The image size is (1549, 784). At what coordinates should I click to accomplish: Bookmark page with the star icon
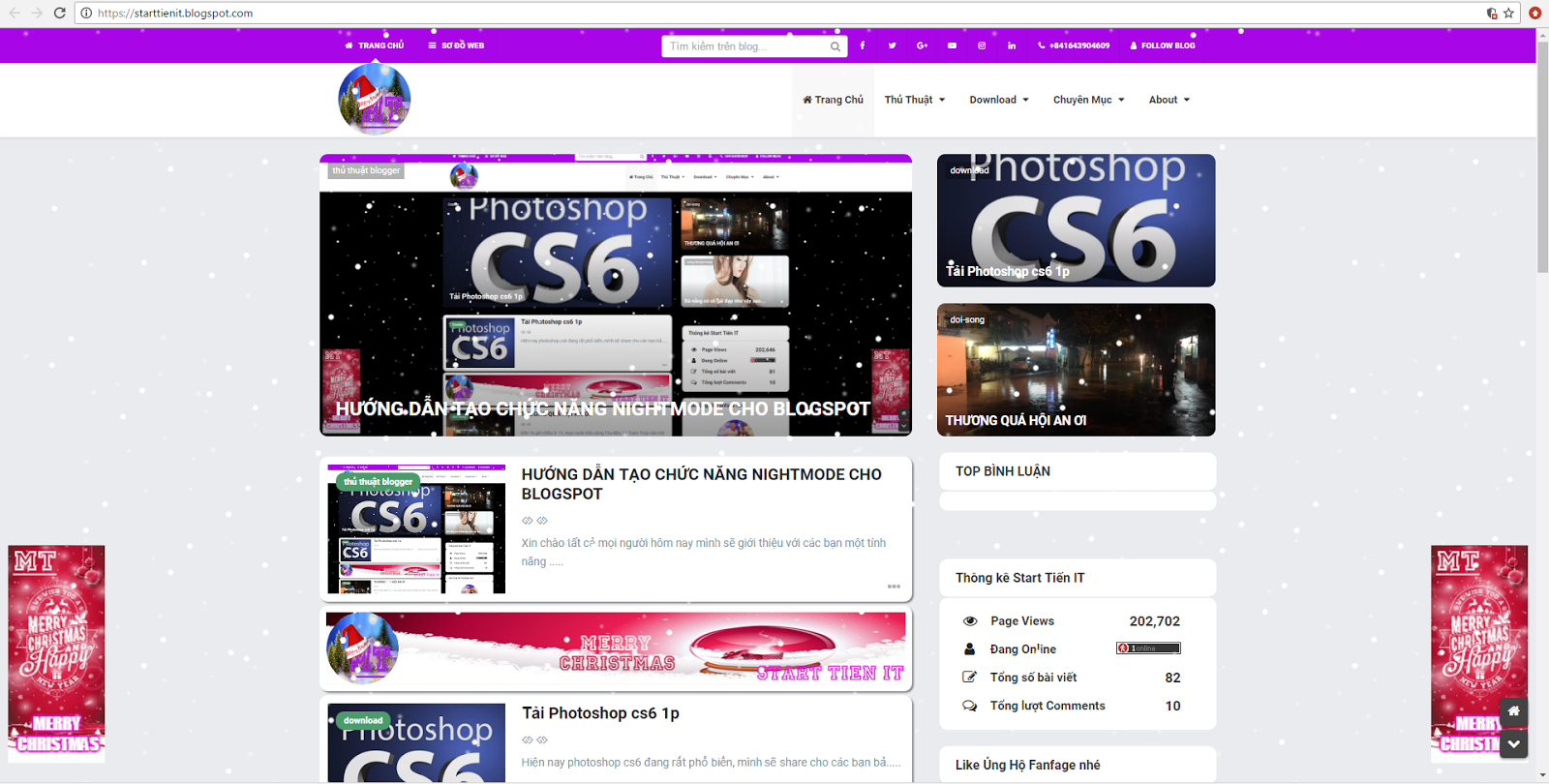(x=1508, y=13)
